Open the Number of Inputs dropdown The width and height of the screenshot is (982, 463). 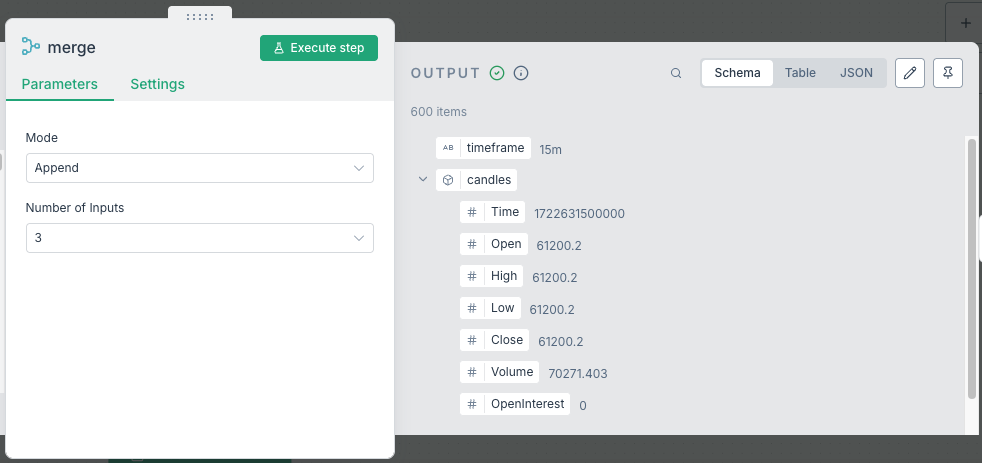tap(200, 238)
